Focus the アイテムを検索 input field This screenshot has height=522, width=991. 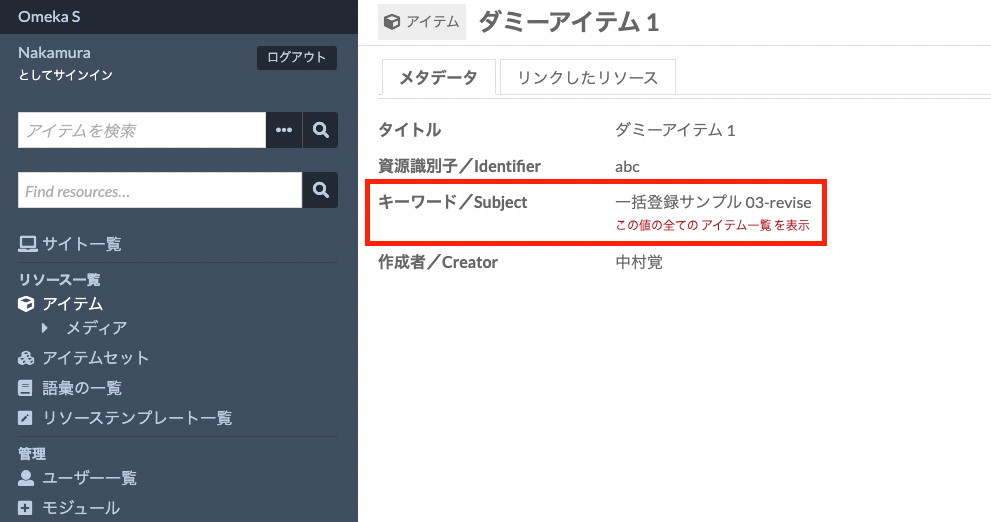point(142,130)
